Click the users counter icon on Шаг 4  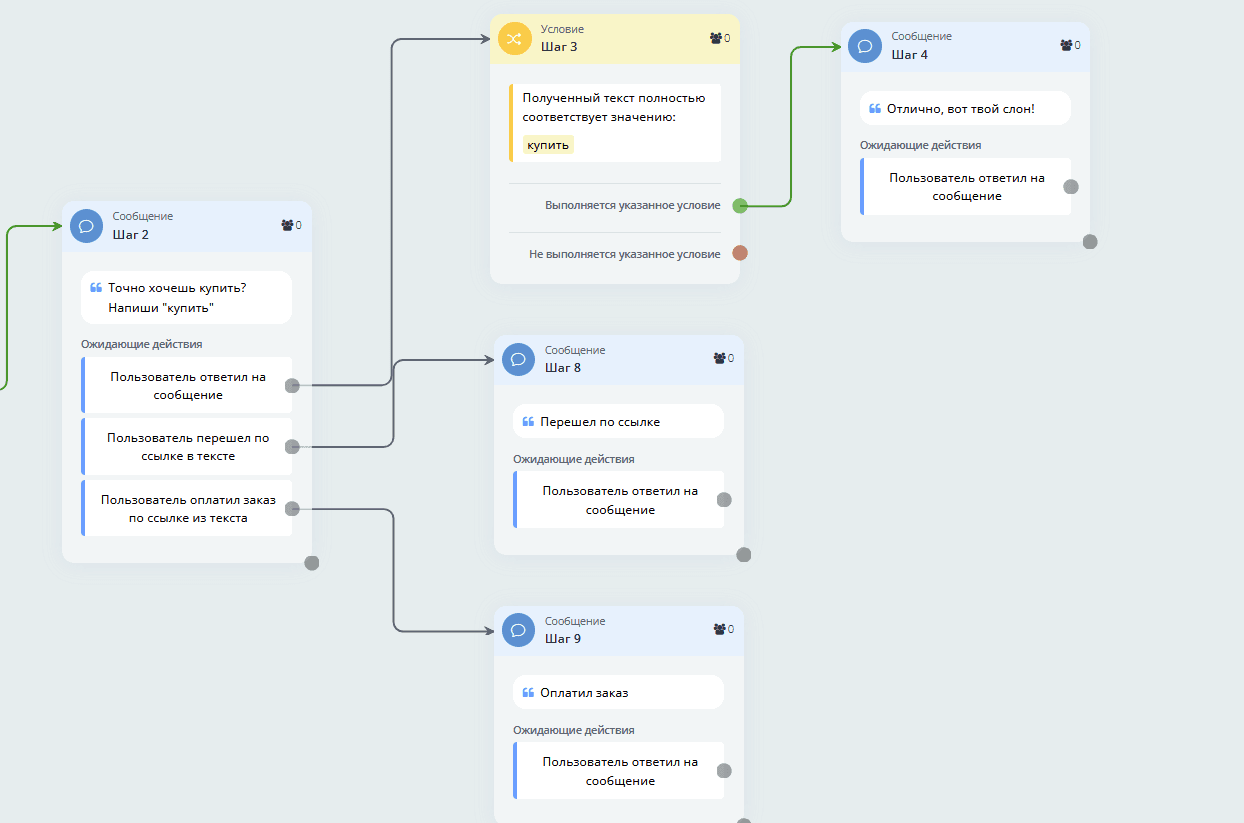click(1065, 45)
